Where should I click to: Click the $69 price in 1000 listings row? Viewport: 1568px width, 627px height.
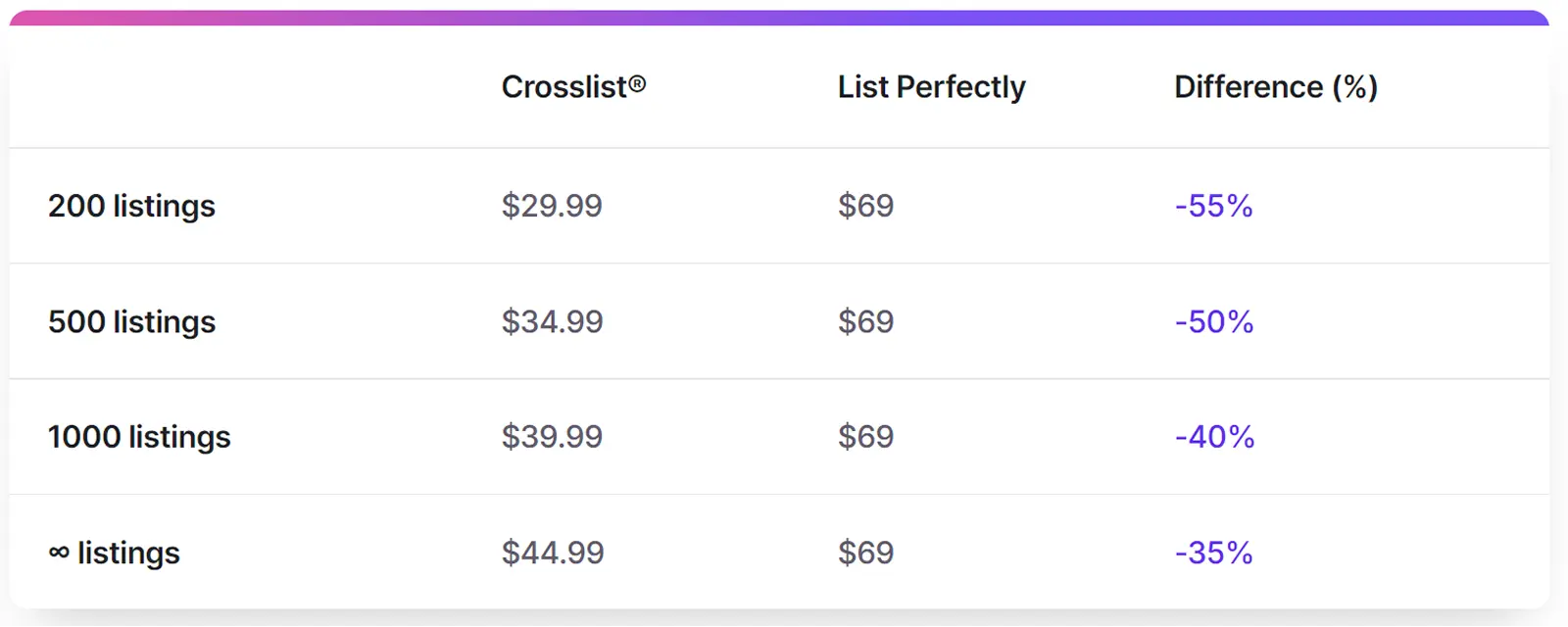click(865, 437)
